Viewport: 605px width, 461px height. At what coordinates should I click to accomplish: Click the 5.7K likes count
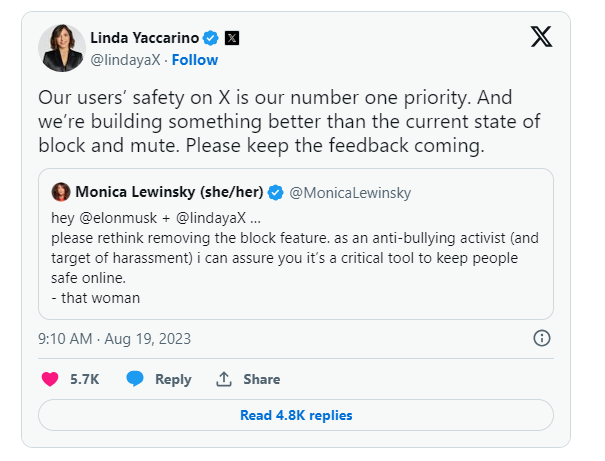click(84, 379)
